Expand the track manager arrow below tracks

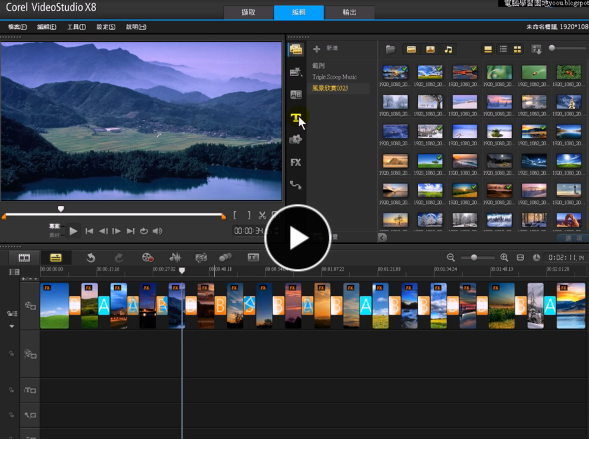click(x=12, y=326)
